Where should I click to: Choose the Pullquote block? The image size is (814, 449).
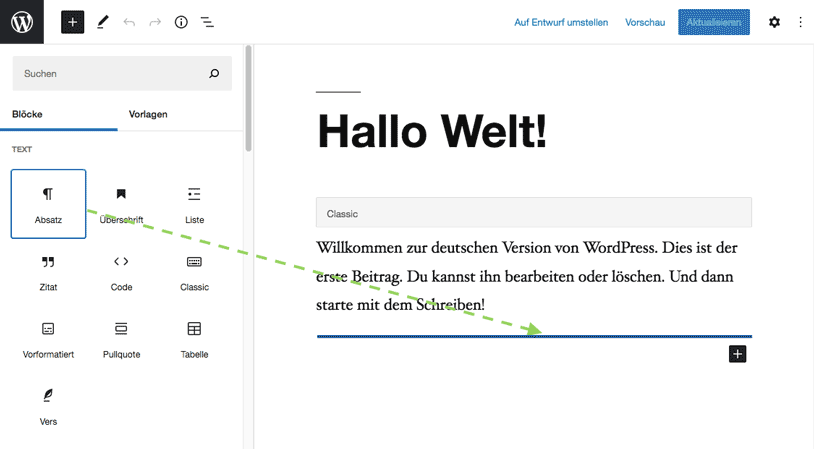121,339
